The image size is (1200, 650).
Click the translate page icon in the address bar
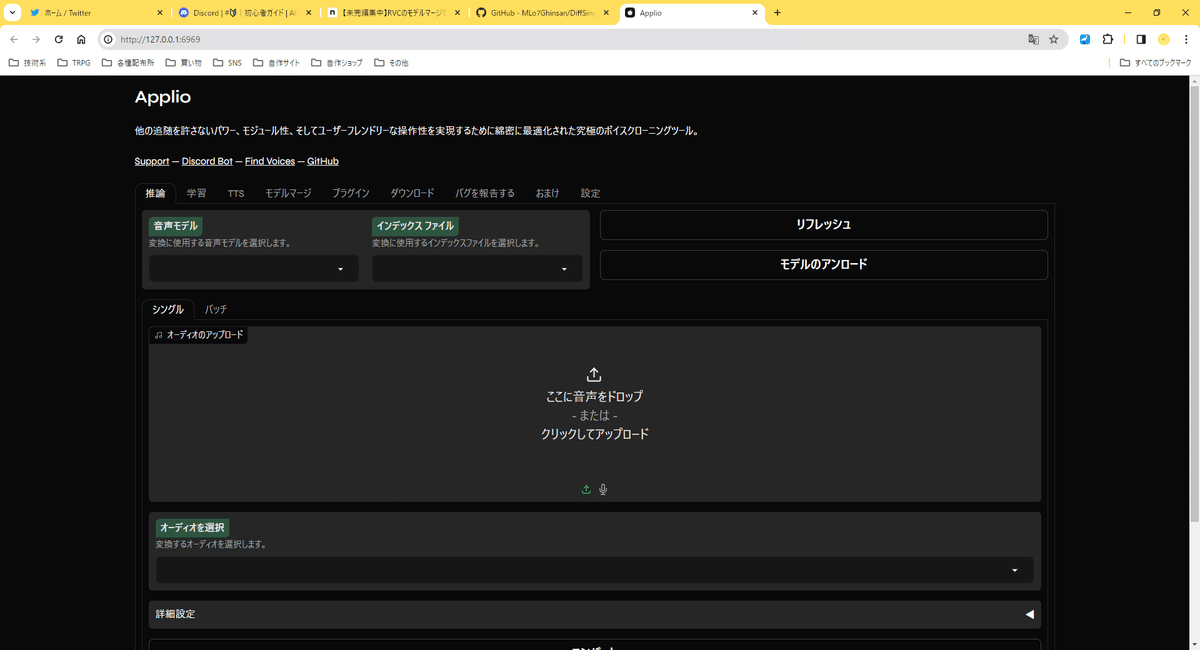1033,39
